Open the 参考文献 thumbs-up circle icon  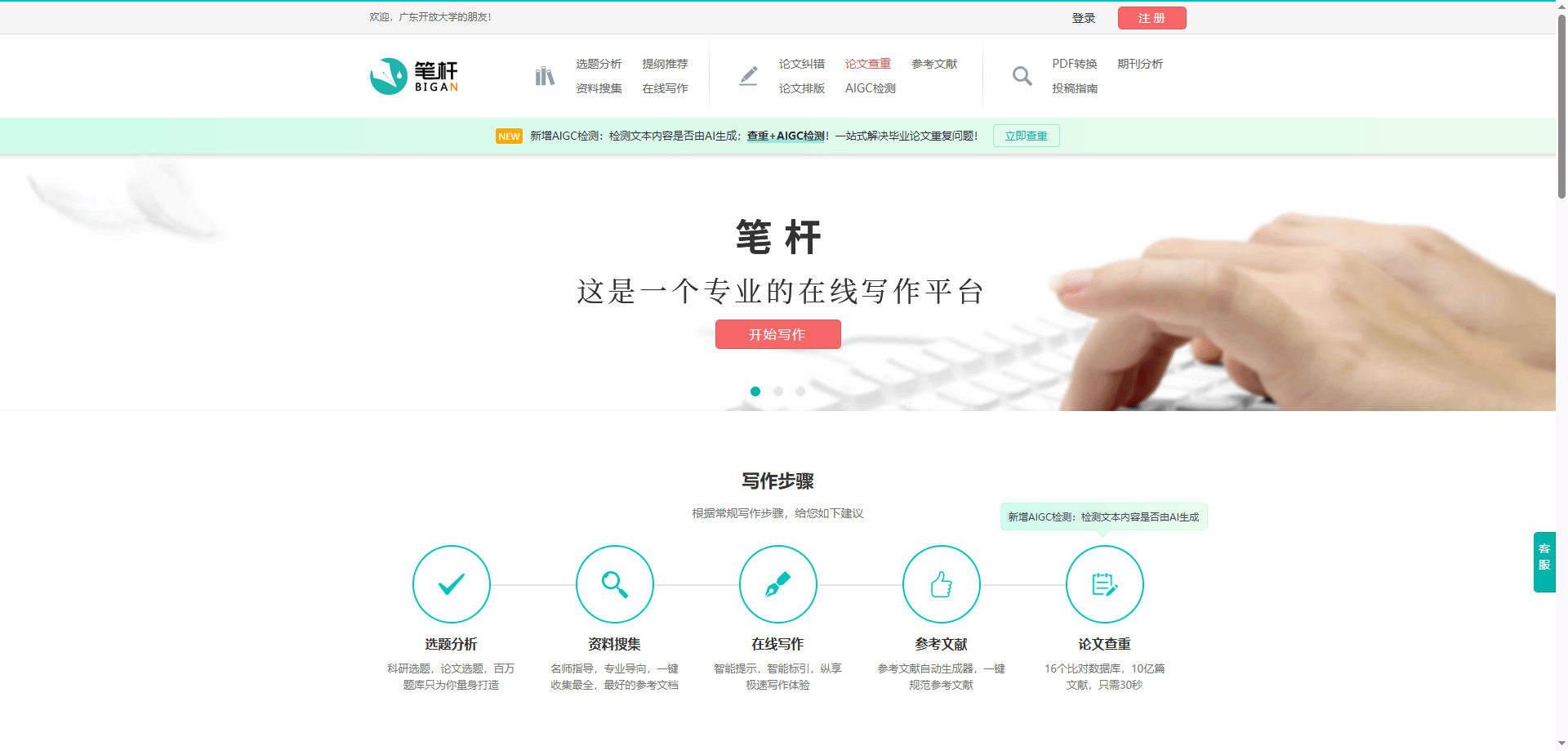942,584
